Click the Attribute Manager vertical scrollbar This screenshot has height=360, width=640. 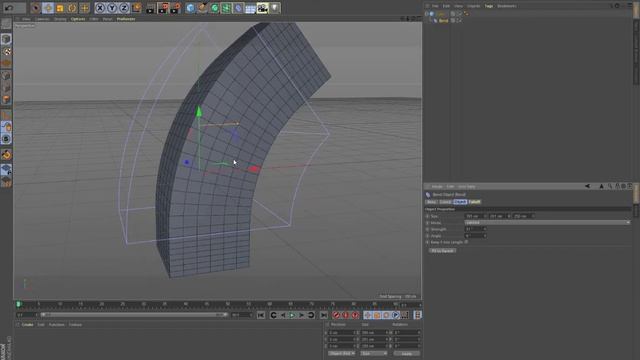coord(636,194)
